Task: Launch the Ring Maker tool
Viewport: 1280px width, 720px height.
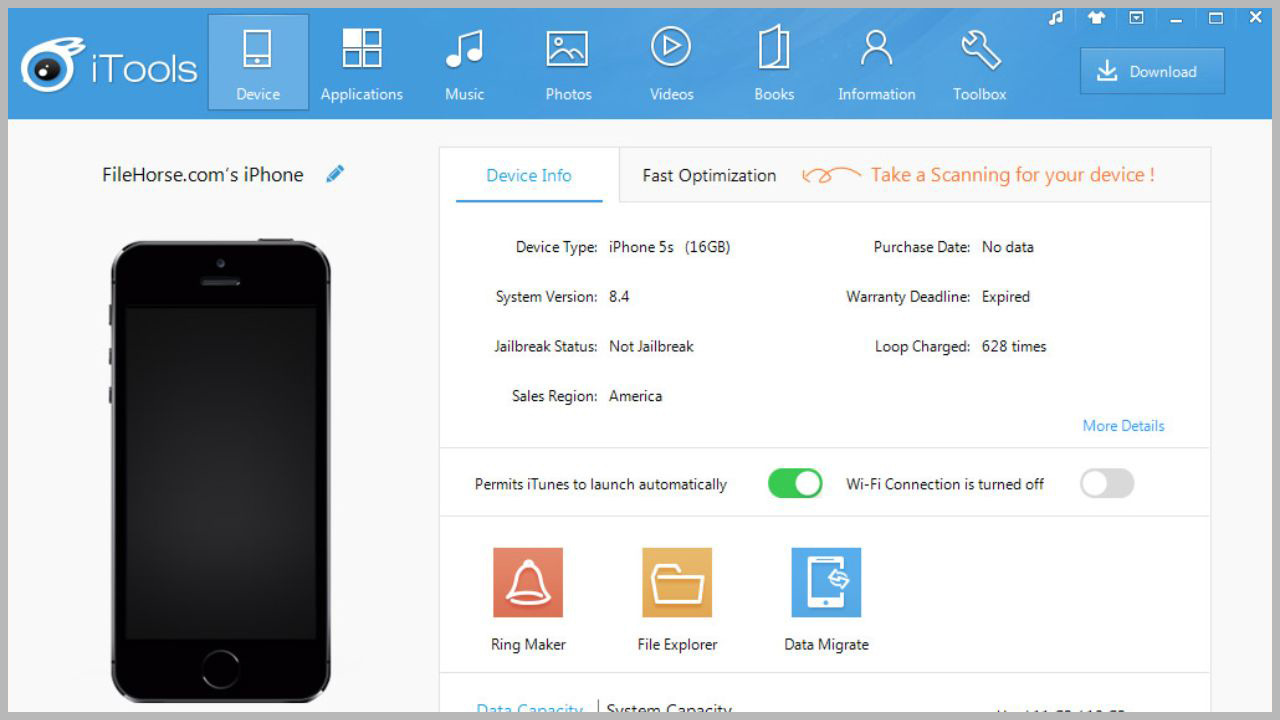Action: (x=528, y=600)
